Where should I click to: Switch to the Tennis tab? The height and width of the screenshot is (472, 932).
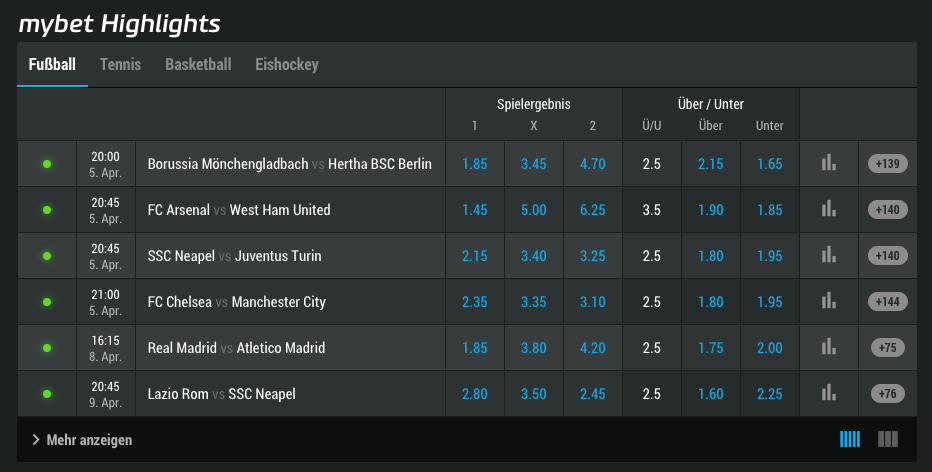[x=121, y=64]
